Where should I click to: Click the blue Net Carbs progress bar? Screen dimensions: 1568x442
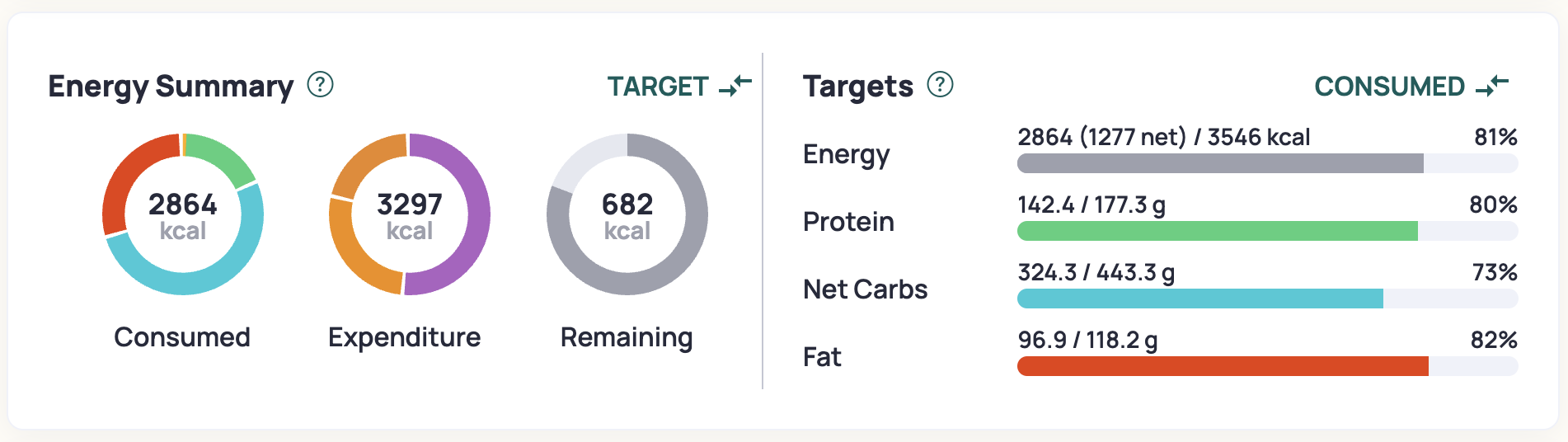[x=1267, y=299]
